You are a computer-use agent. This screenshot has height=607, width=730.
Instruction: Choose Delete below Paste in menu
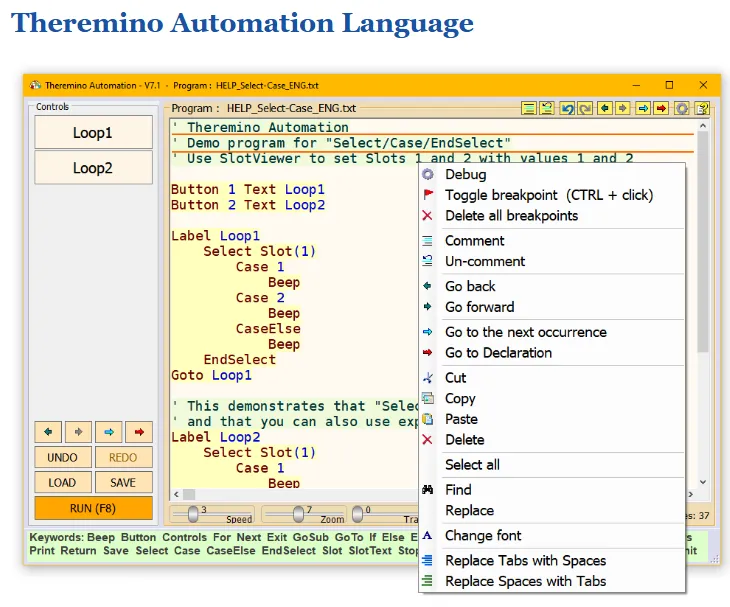click(552, 439)
